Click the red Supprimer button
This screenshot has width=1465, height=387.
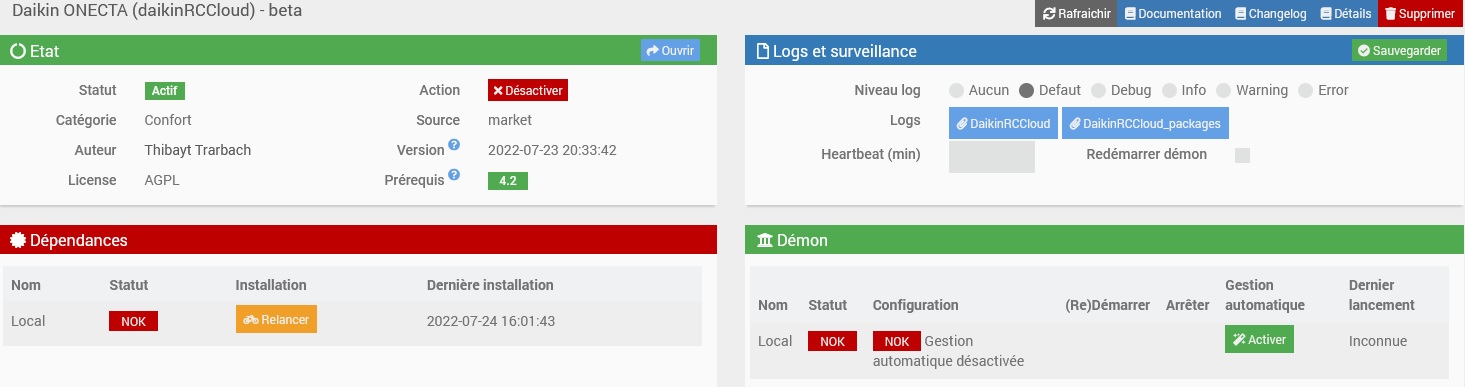click(1421, 14)
